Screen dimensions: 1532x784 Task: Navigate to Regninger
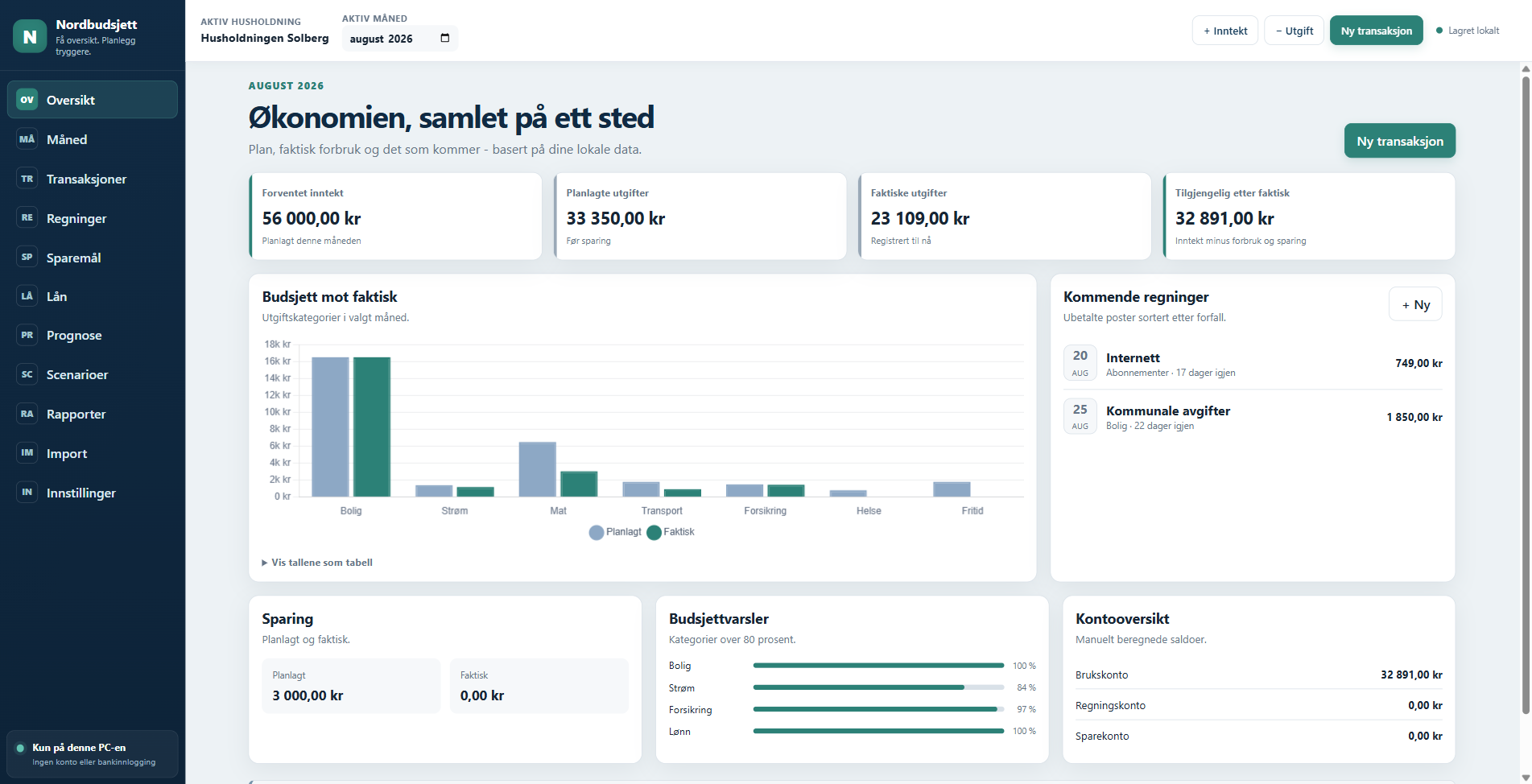click(93, 218)
